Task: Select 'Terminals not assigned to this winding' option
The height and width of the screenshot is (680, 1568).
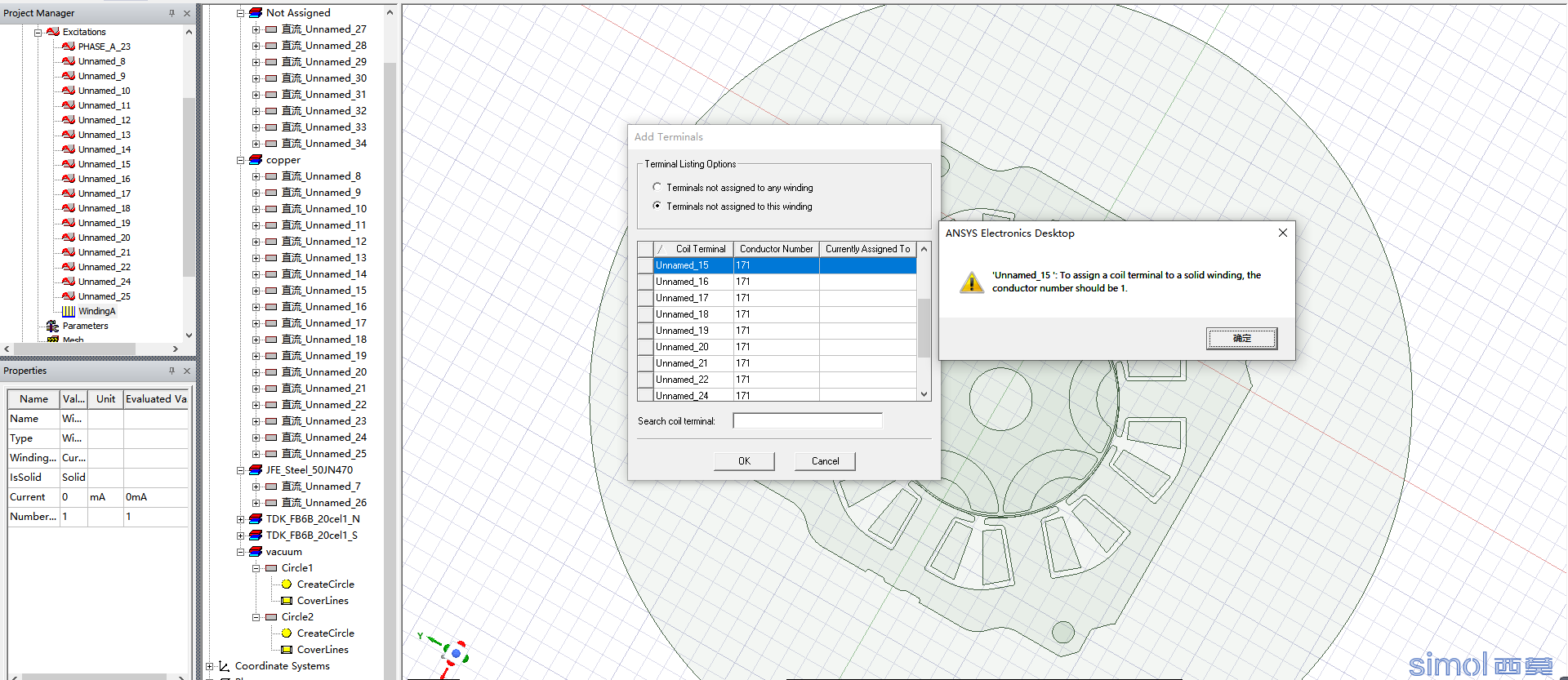Action: pos(657,206)
